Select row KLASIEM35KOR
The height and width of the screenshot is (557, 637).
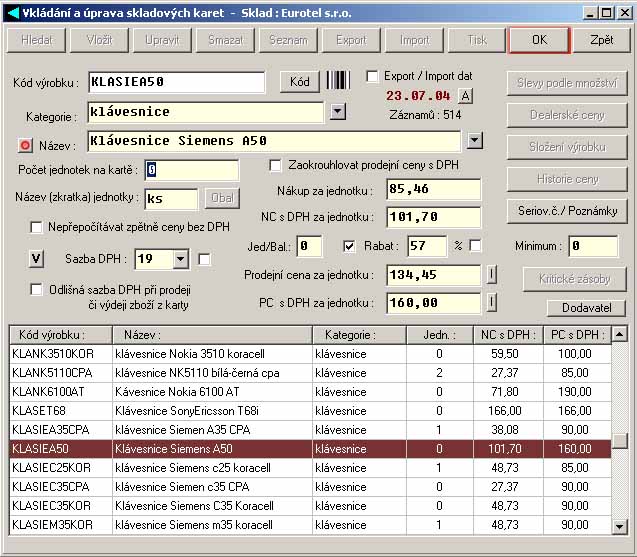click(x=310, y=525)
